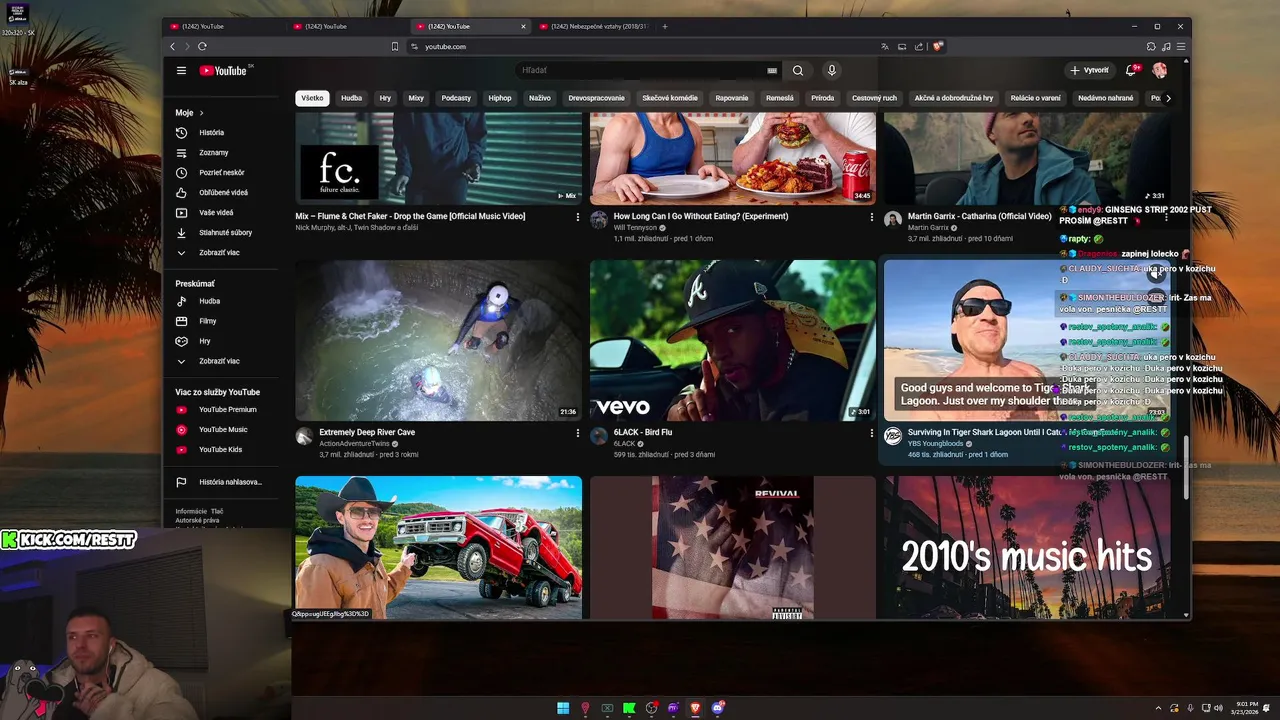Click the green Kick taskbar icon
The height and width of the screenshot is (720, 1280).
(629, 708)
